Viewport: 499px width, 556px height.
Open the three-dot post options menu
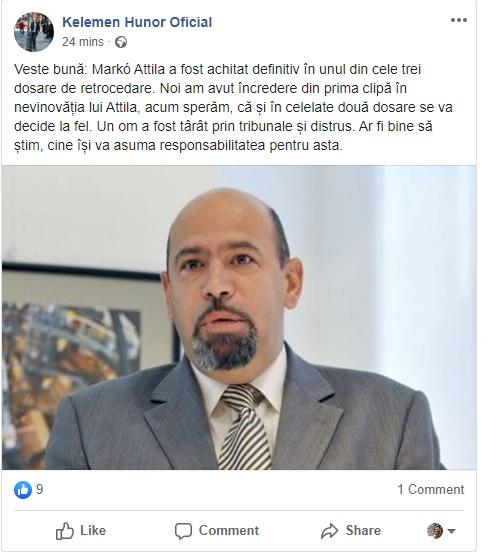(x=459, y=20)
